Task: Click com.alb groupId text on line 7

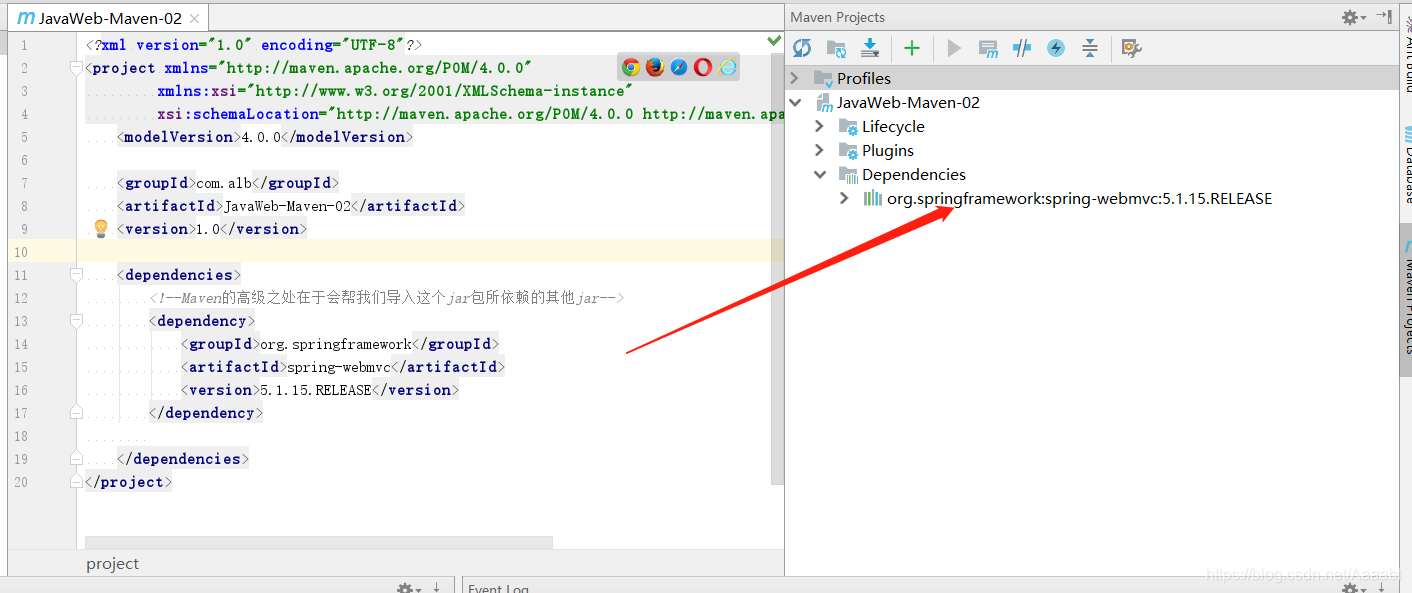Action: (225, 183)
